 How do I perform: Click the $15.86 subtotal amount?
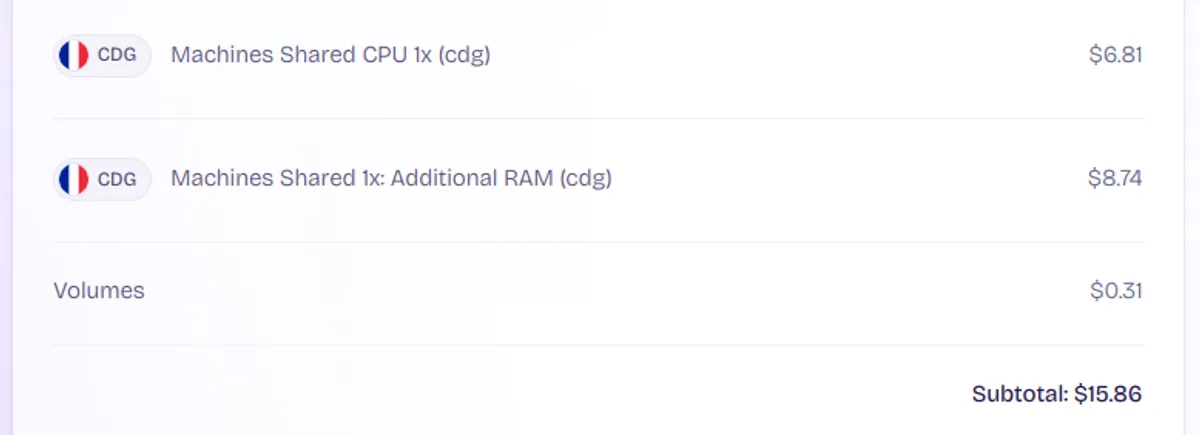point(1108,394)
